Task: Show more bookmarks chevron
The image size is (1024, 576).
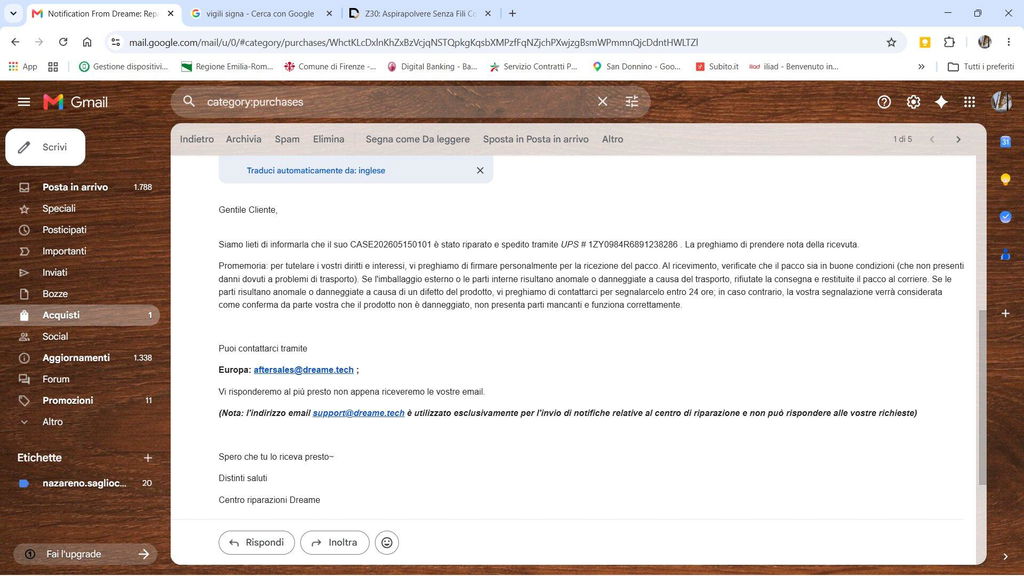Action: coord(921,67)
